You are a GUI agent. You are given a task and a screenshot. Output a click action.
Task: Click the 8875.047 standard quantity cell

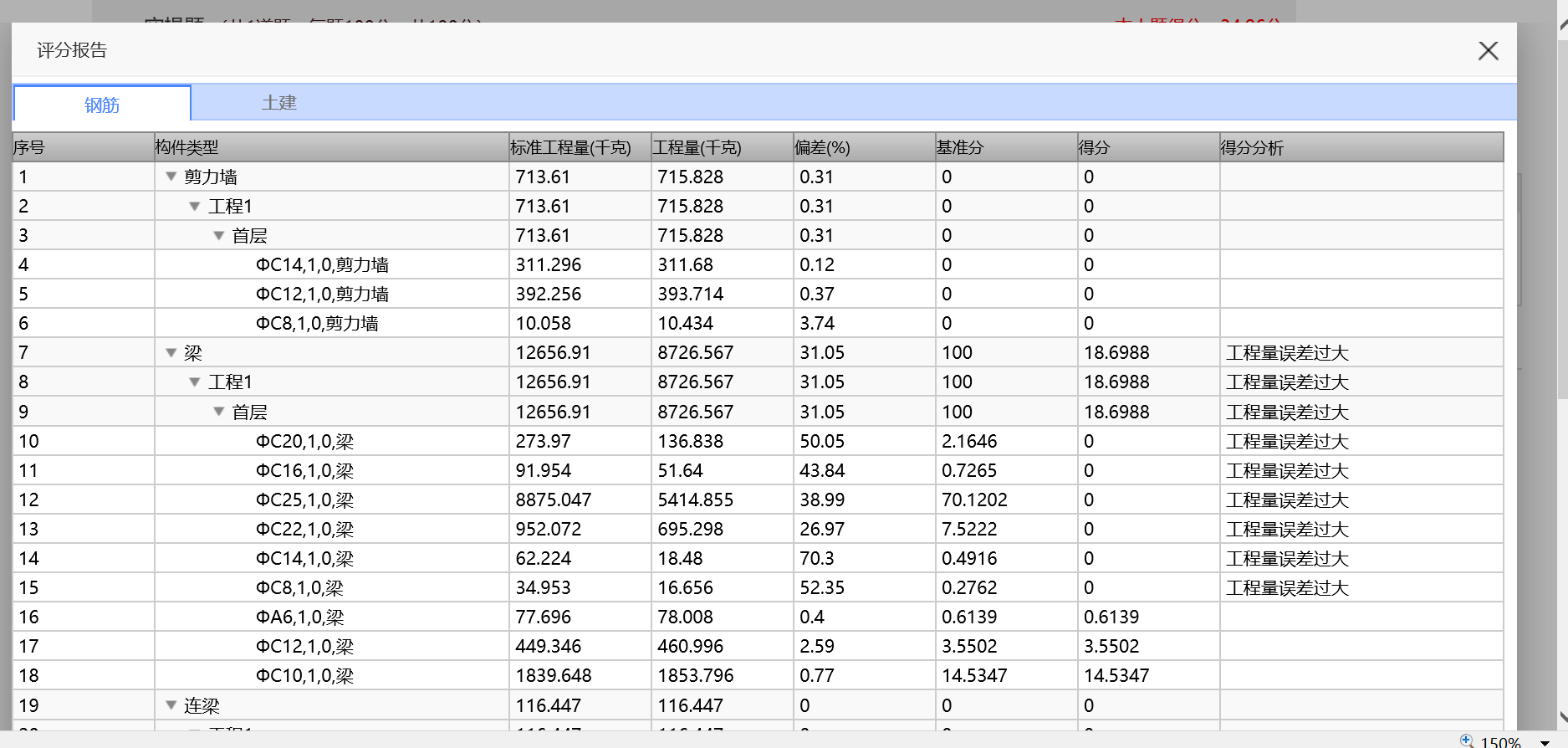click(580, 500)
